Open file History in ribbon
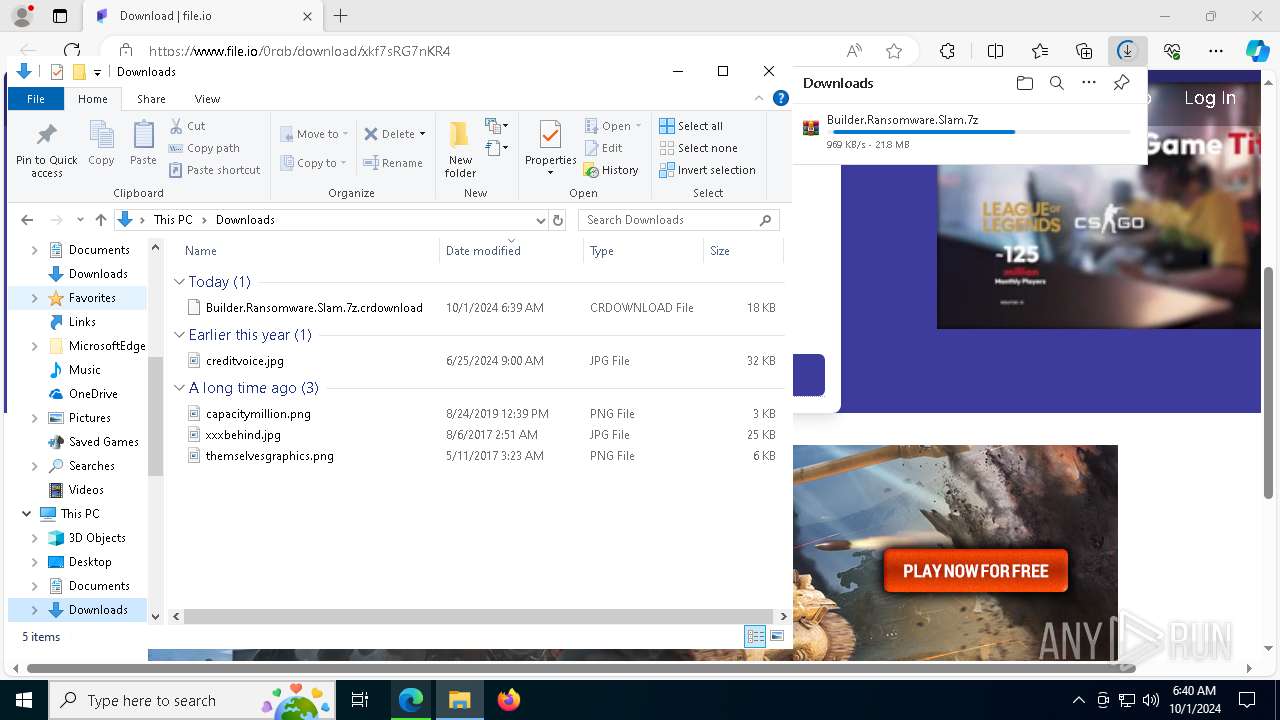The height and width of the screenshot is (720, 1280). pos(611,170)
